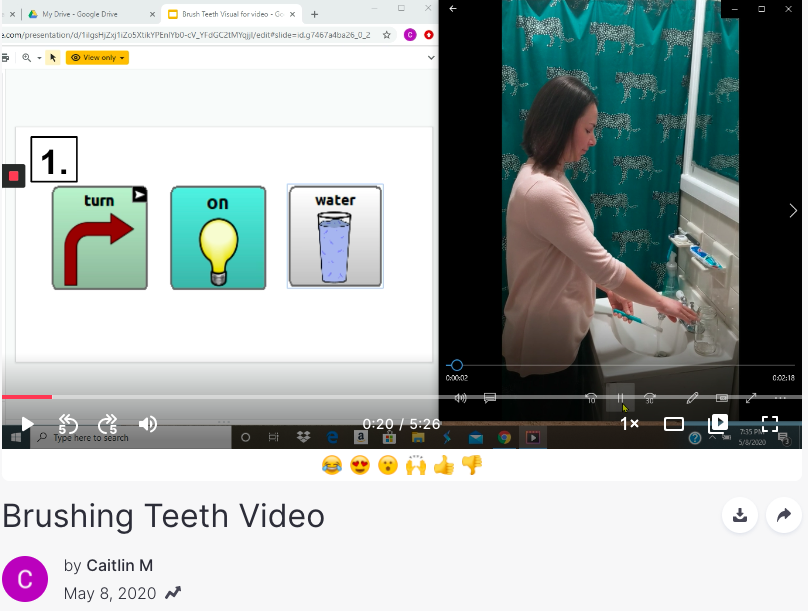Enter fullscreen mode
This screenshot has width=808, height=611.
pyautogui.click(x=769, y=424)
